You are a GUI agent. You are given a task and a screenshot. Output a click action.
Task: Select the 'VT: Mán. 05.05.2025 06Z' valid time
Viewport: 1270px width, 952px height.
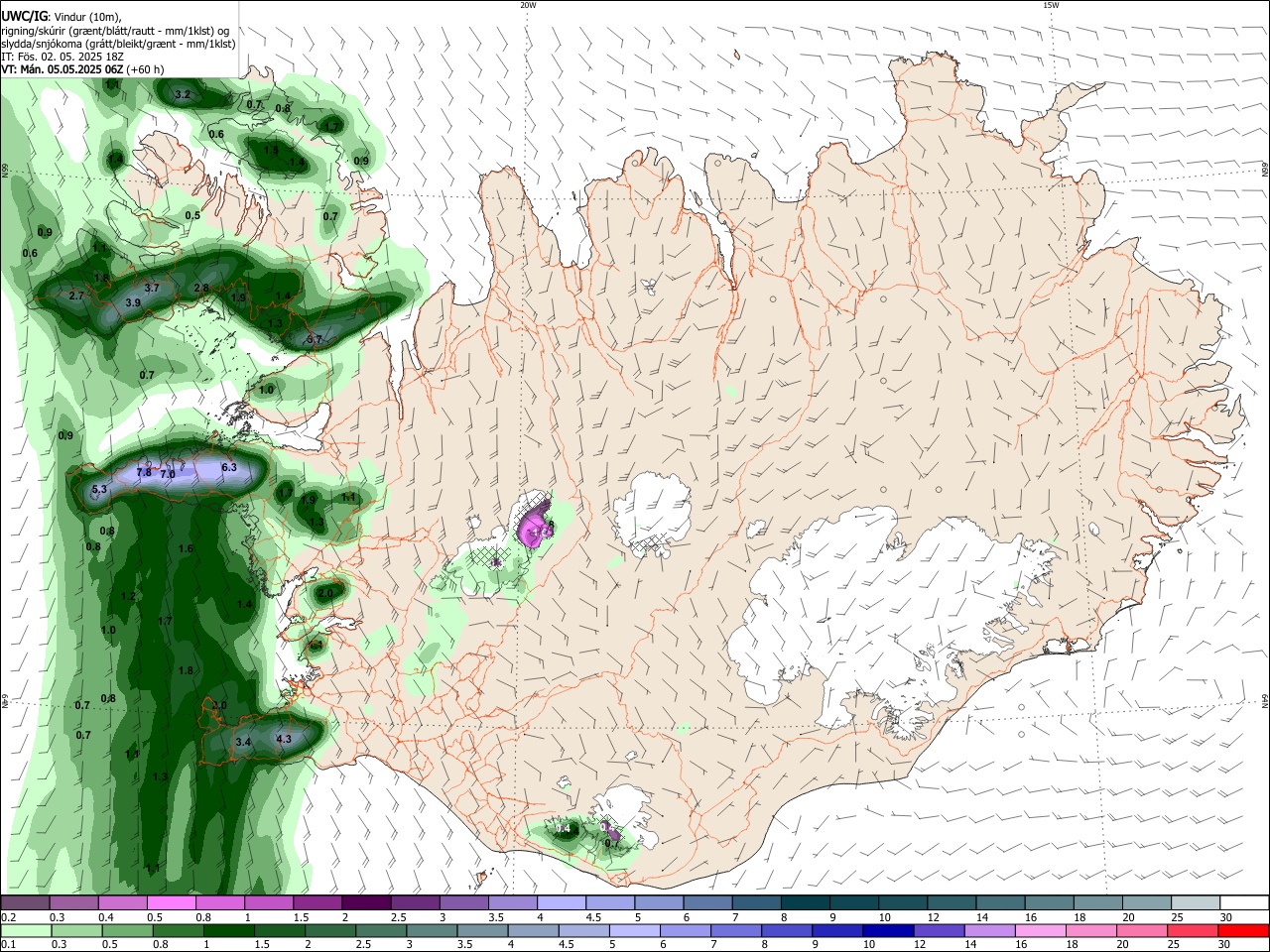[63, 69]
